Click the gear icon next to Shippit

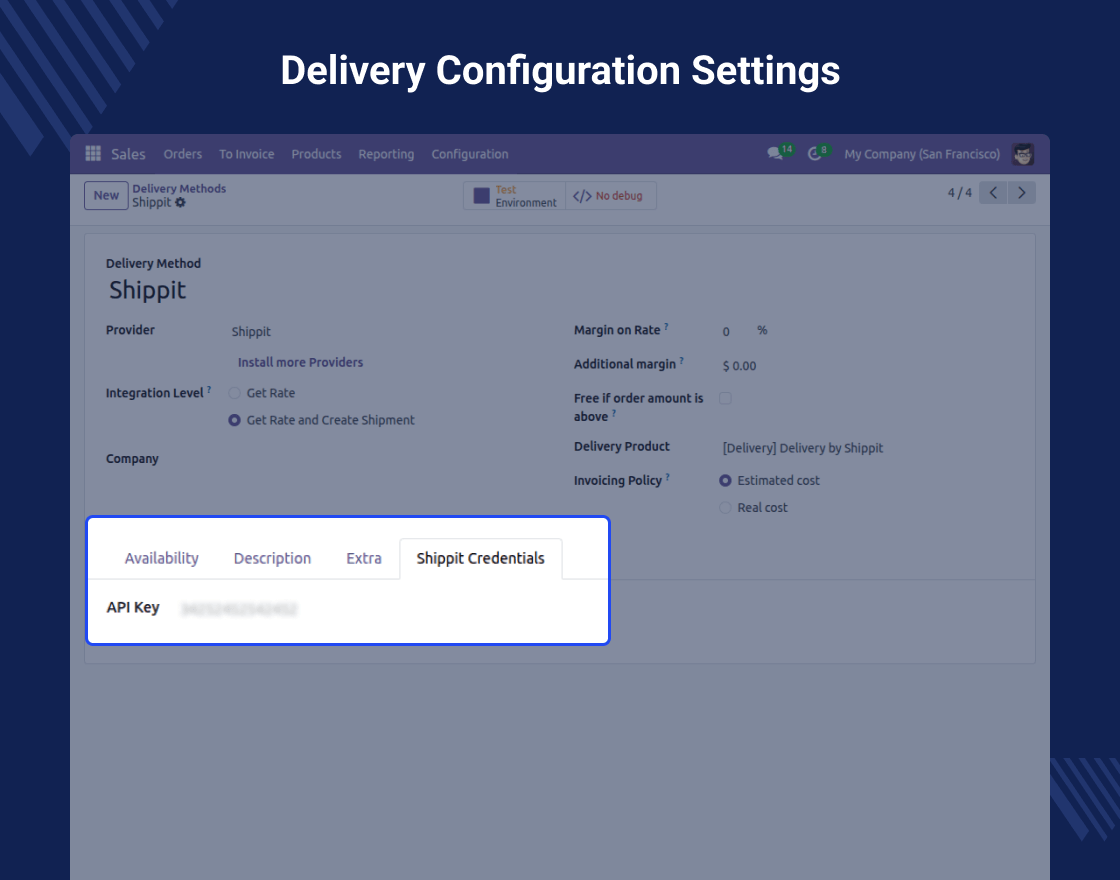click(x=181, y=202)
